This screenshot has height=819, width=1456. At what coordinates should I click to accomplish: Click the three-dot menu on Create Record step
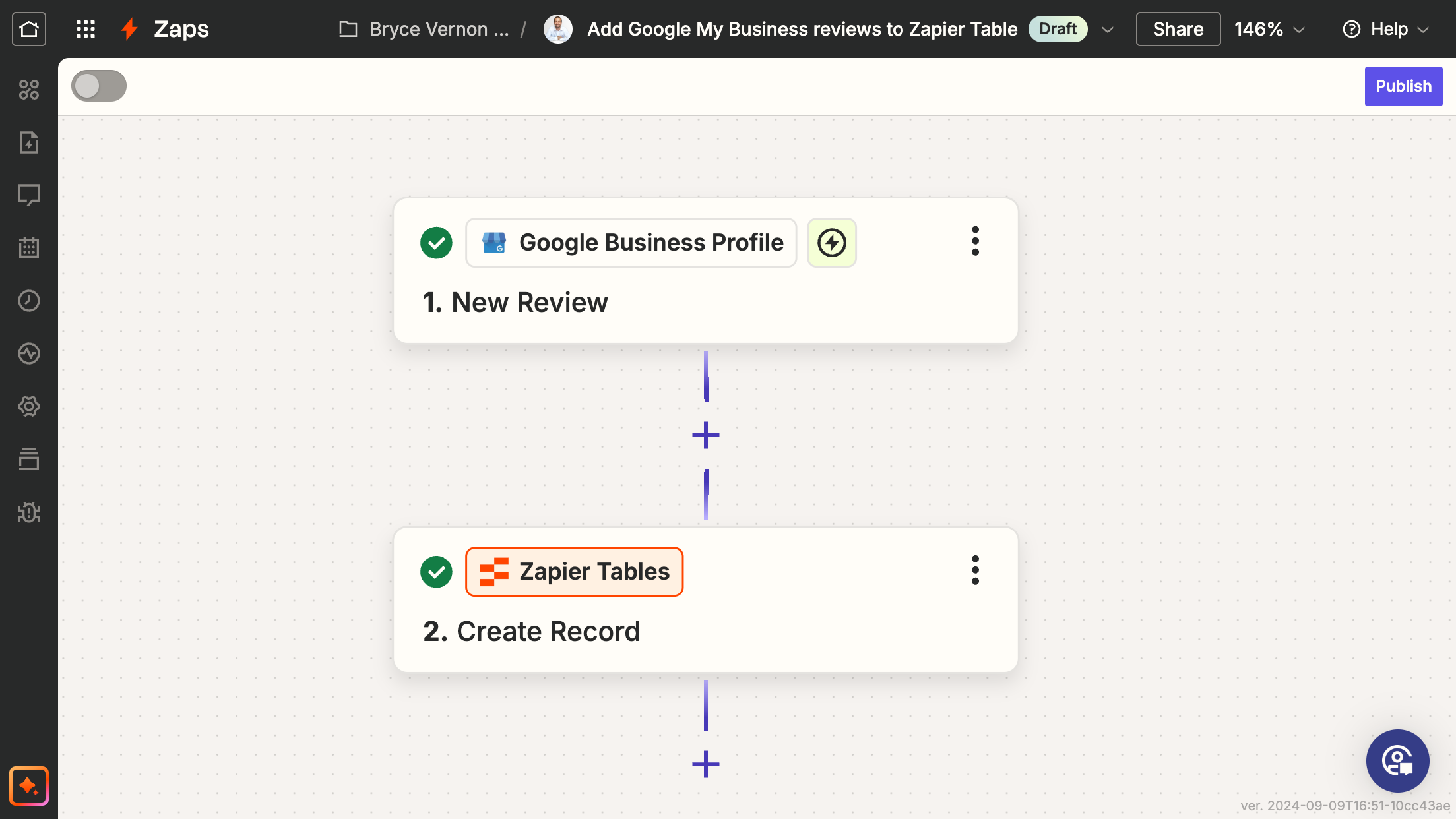pos(974,571)
